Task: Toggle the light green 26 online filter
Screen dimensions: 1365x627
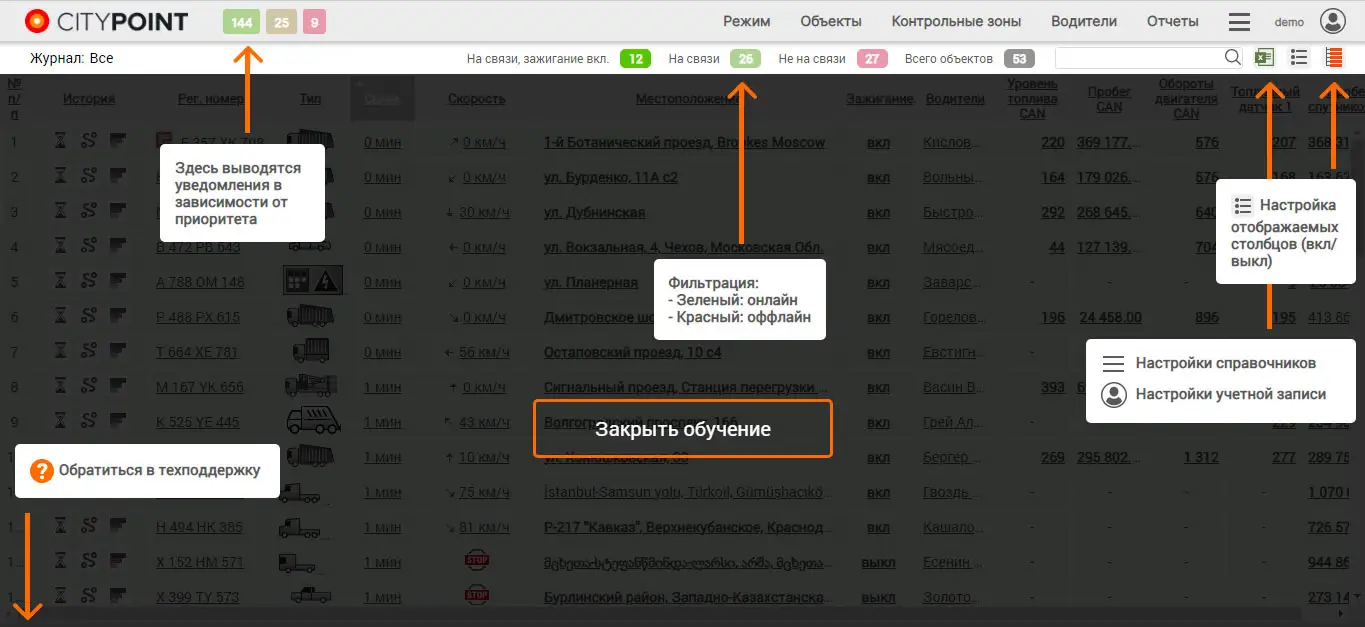Action: (x=745, y=59)
